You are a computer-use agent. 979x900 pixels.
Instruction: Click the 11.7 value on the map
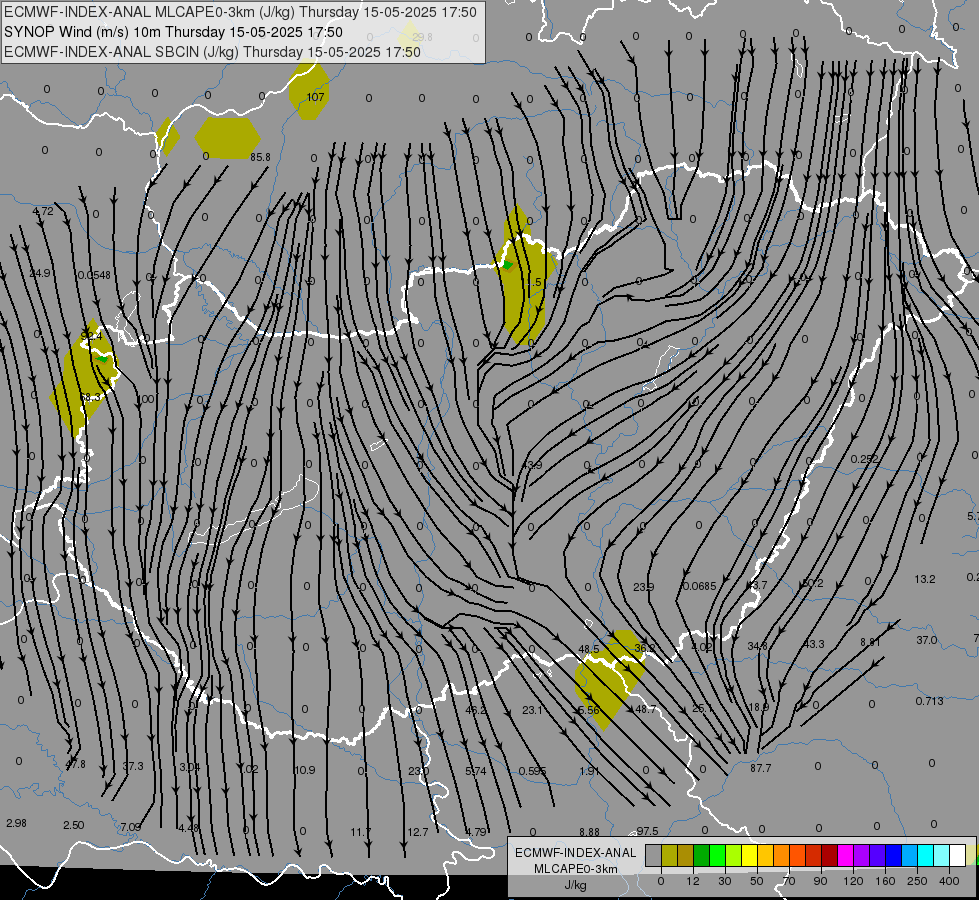(x=360, y=832)
